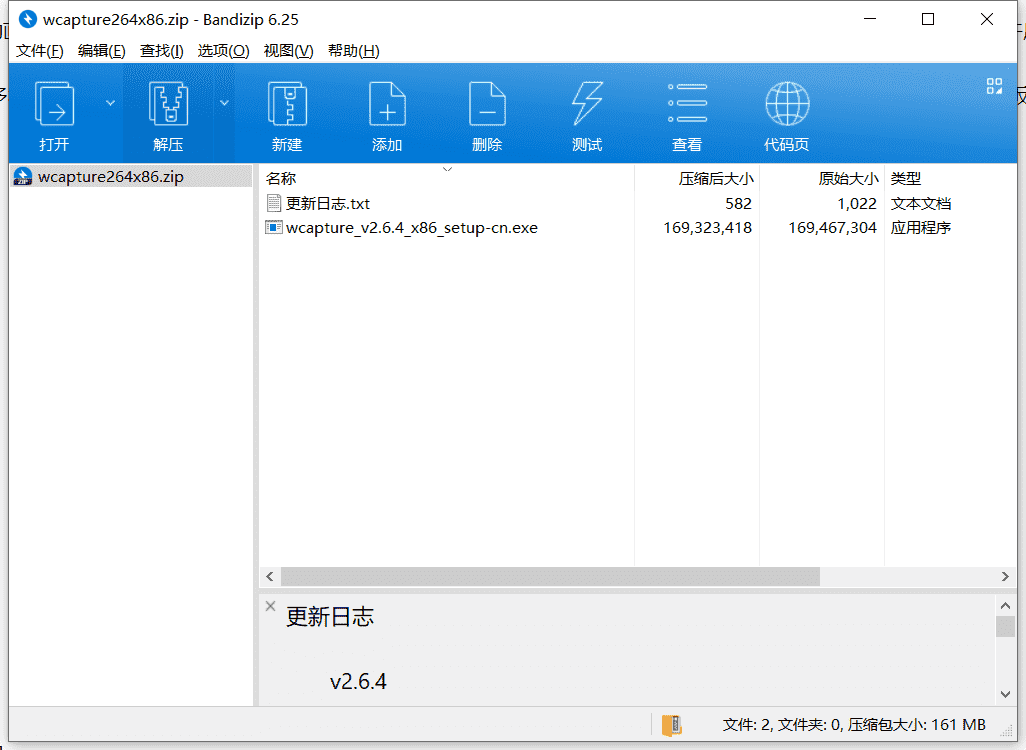
Task: Click the 更新日志 heading in the preview
Action: [x=330, y=616]
